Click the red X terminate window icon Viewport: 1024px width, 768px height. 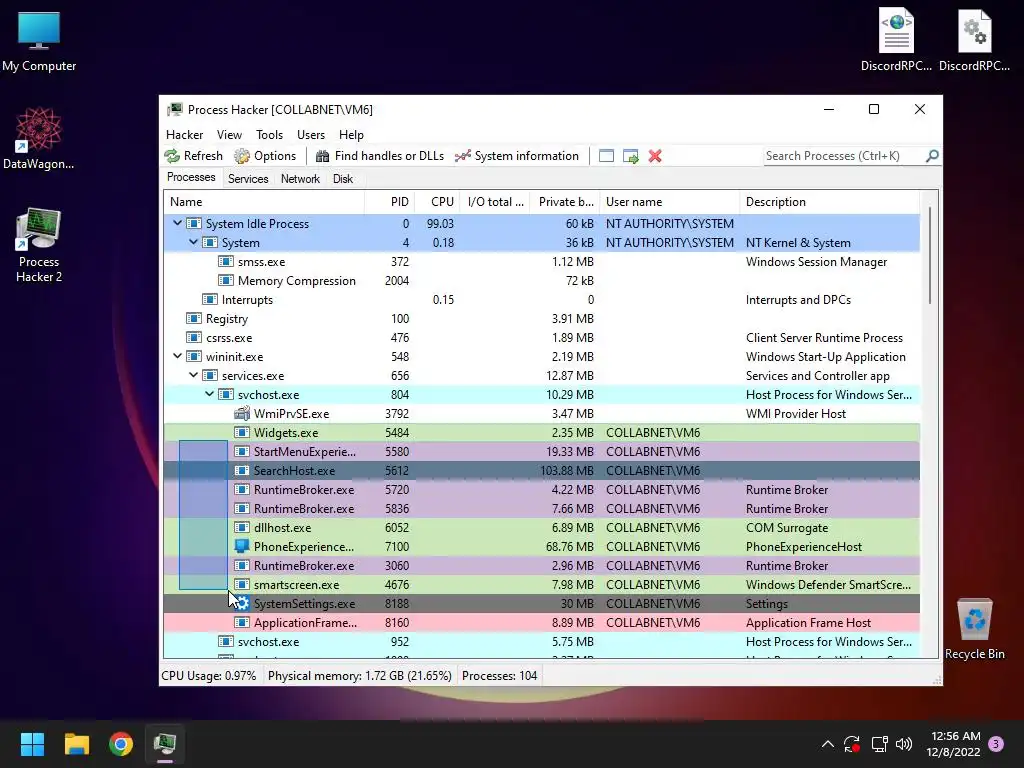point(655,156)
